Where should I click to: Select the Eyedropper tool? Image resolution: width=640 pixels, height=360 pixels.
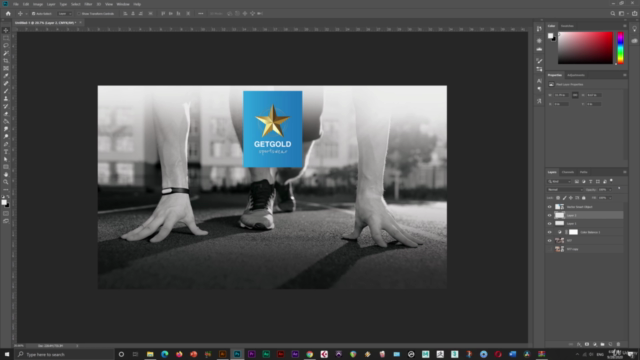point(6,76)
